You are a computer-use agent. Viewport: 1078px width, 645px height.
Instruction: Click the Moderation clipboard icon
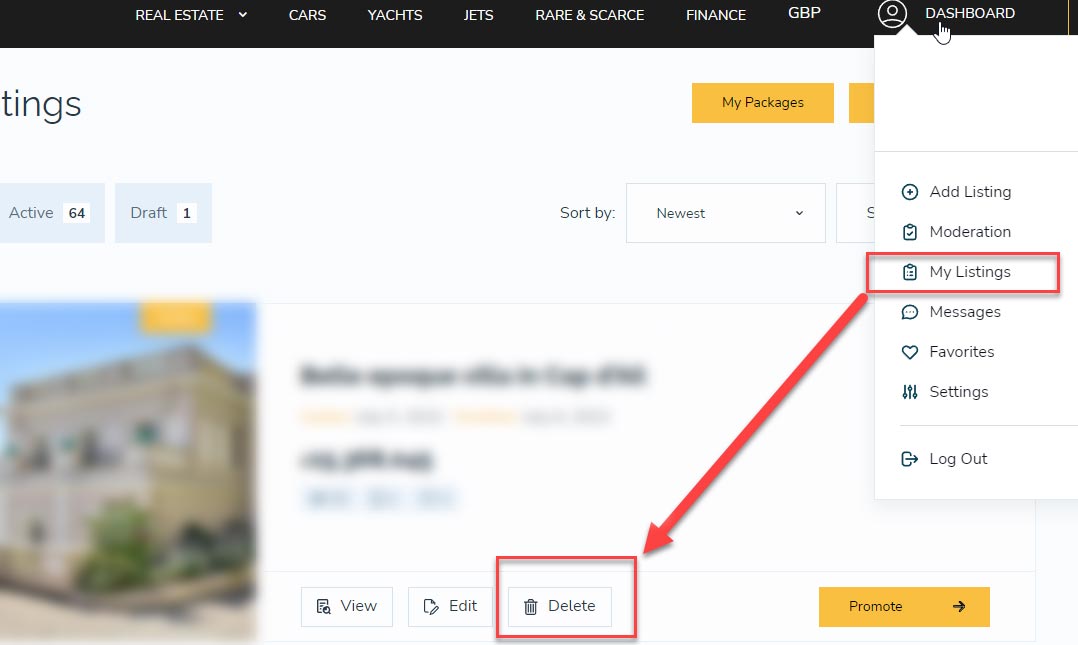[x=909, y=232]
